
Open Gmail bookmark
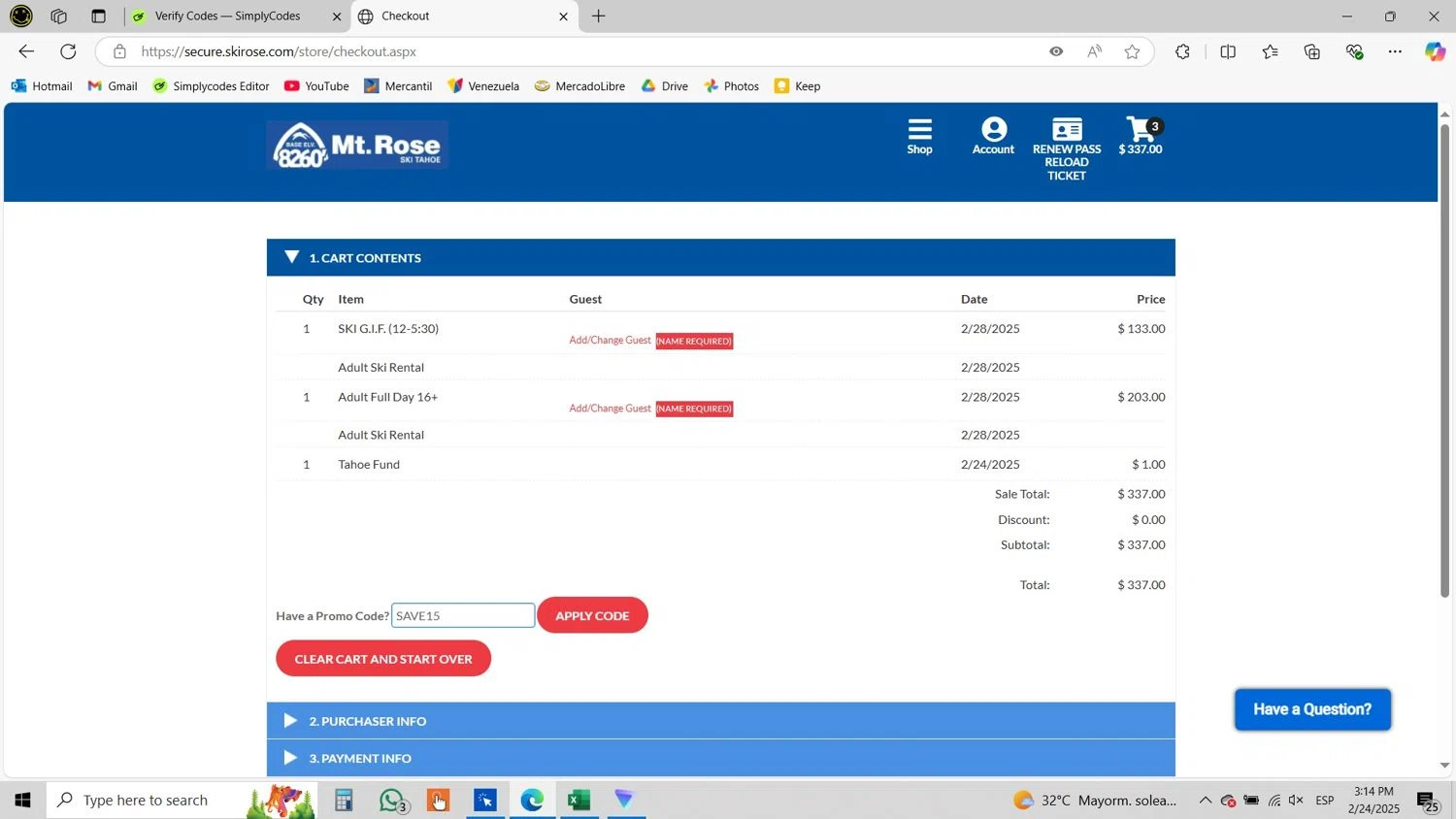pos(113,85)
